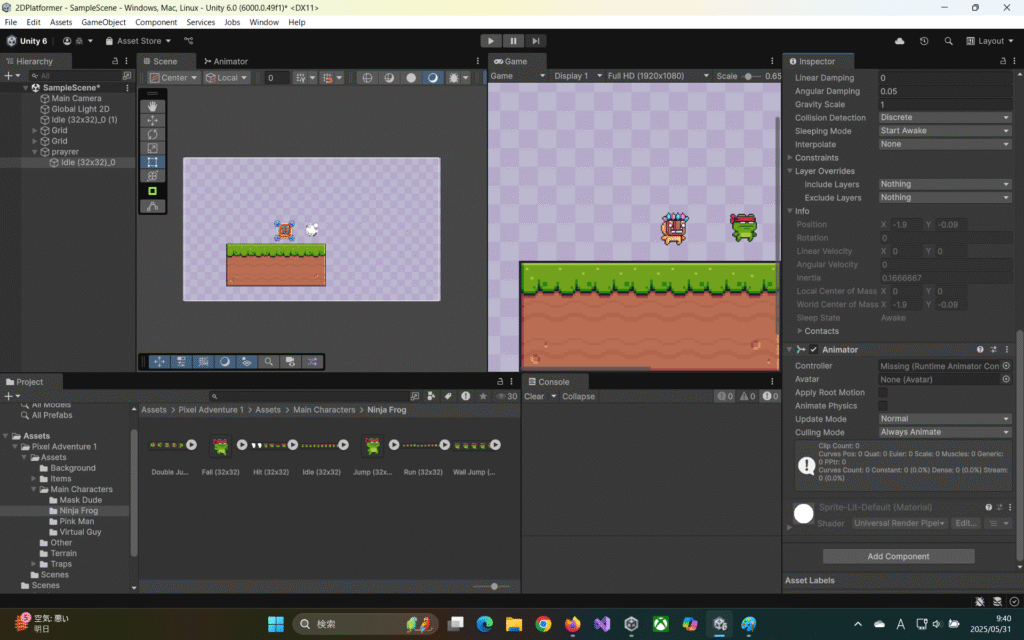Open the search magnifier beside Layout

948,40
